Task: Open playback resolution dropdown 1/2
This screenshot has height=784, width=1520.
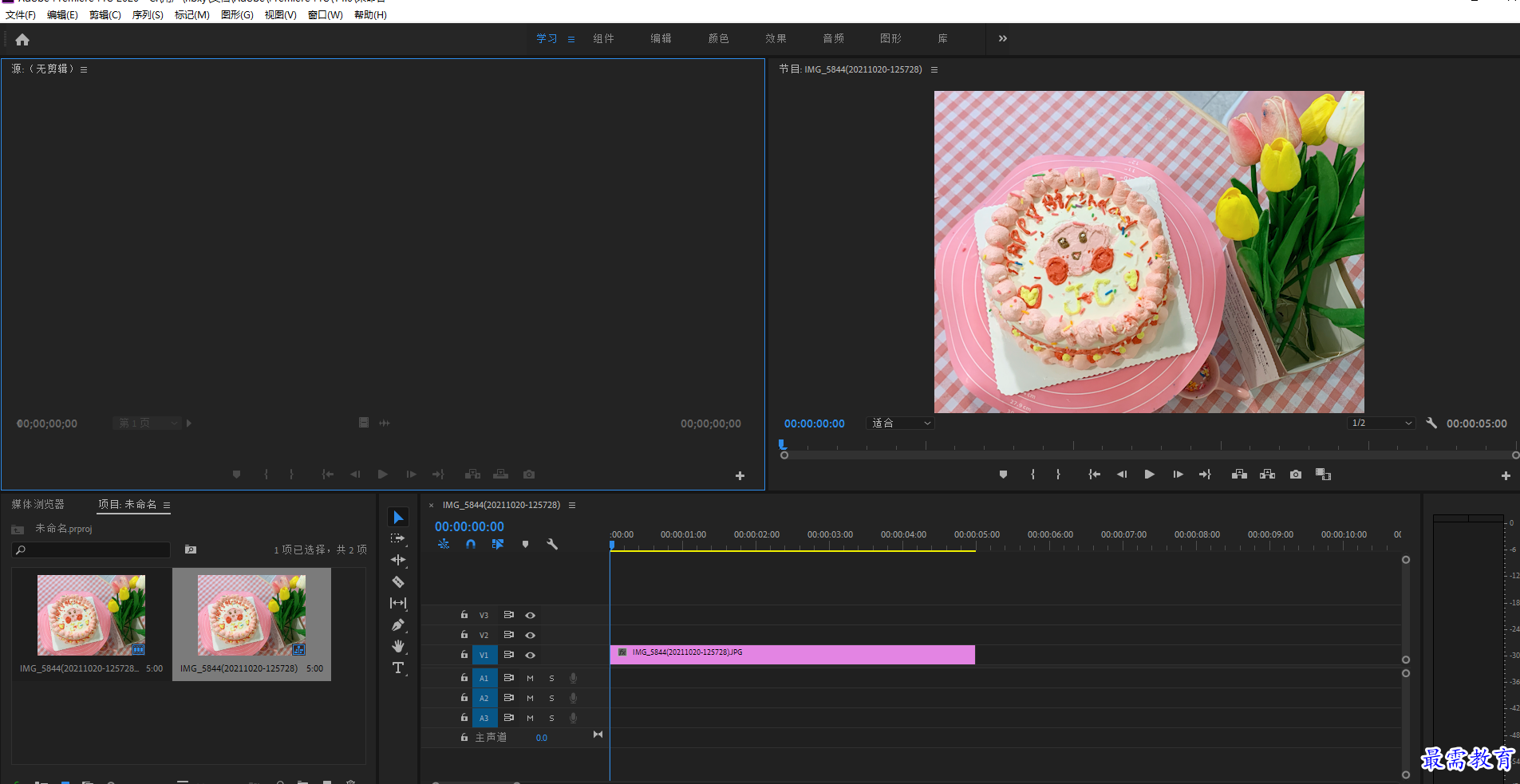Action: pos(1381,424)
